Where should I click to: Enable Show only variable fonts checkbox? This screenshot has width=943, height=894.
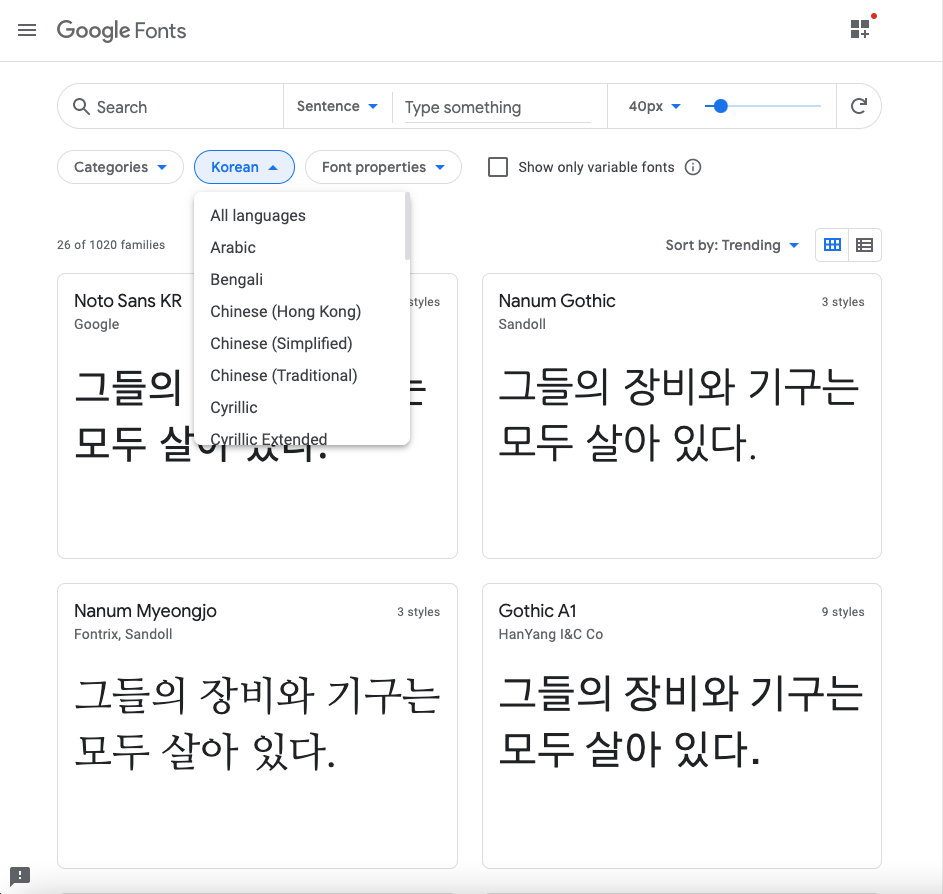coord(498,167)
